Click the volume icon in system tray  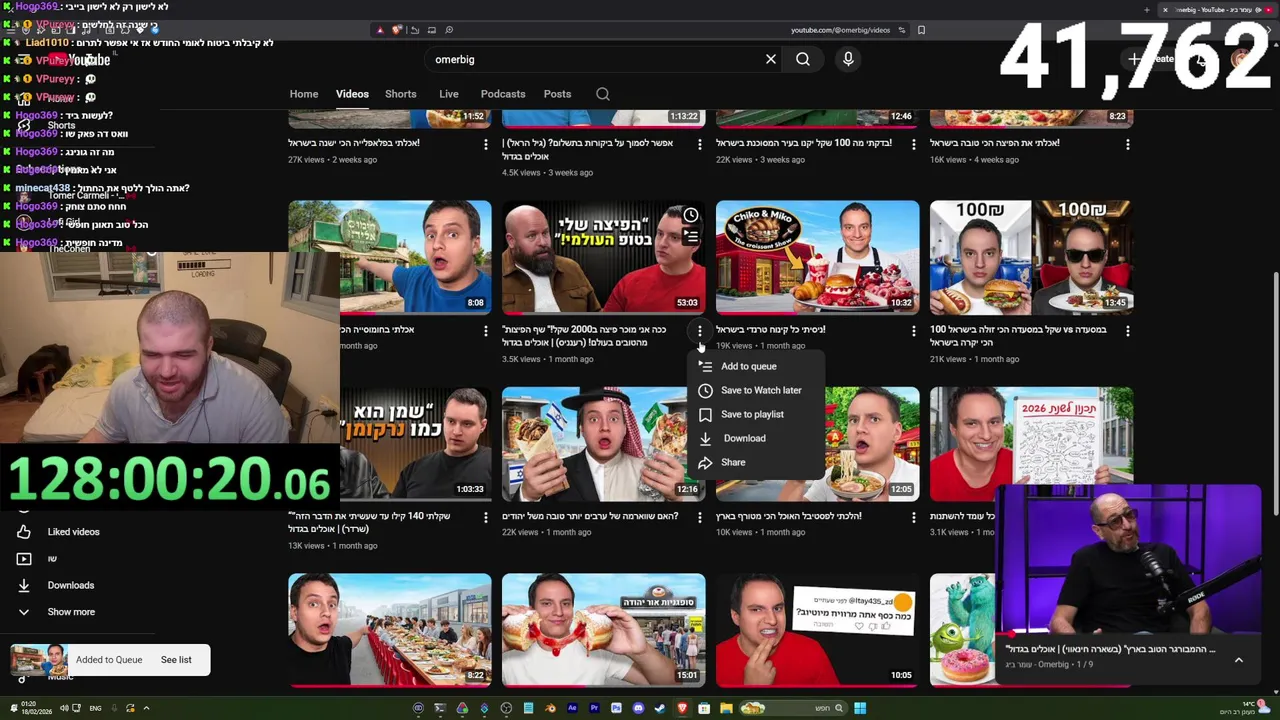tap(63, 708)
